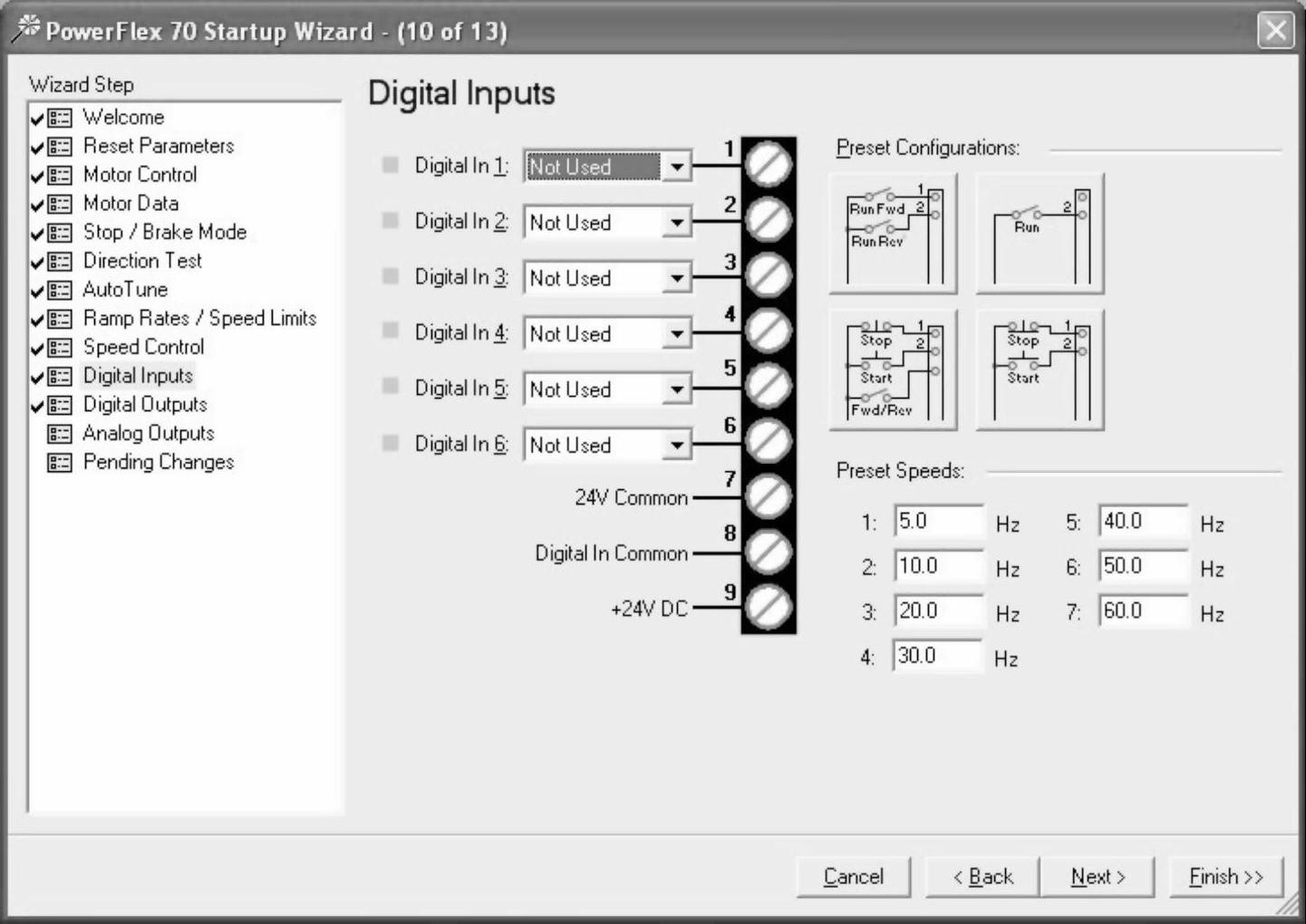Select the Digital Outputs step
This screenshot has width=1306, height=924.
tap(145, 404)
